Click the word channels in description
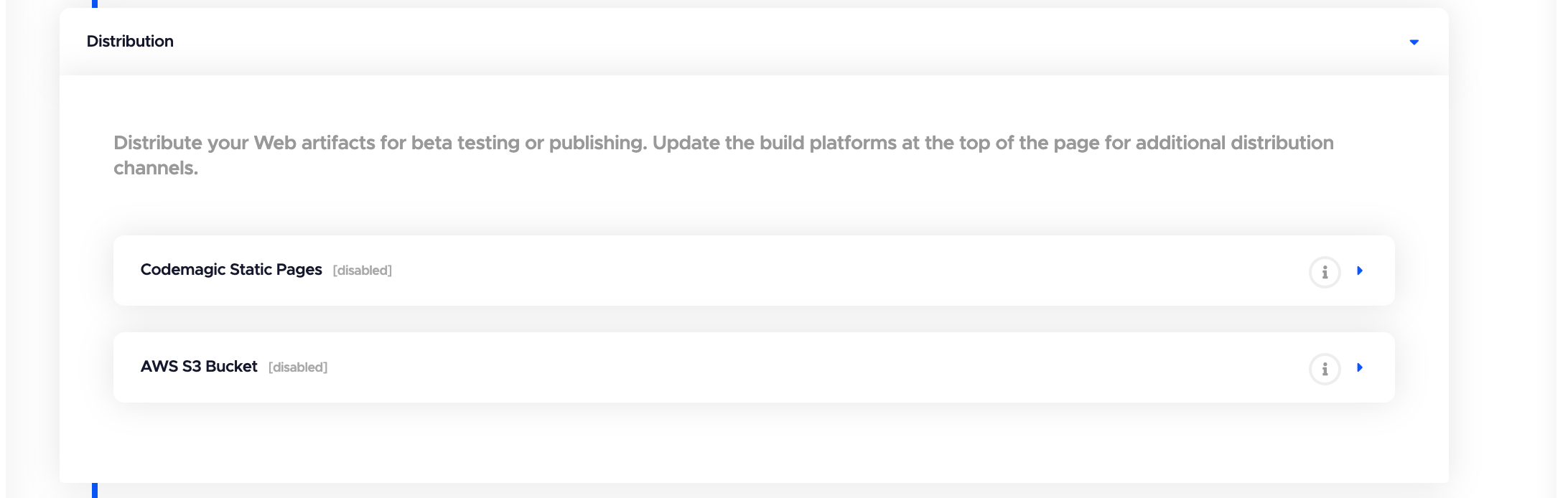Viewport: 1568px width, 498px height. point(156,168)
